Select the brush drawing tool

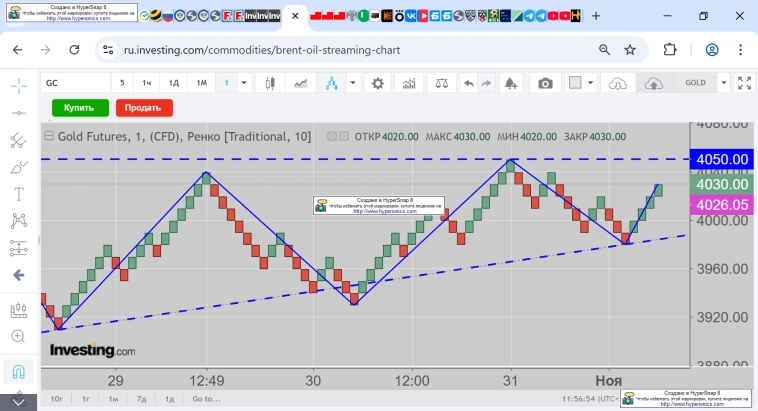pos(19,167)
